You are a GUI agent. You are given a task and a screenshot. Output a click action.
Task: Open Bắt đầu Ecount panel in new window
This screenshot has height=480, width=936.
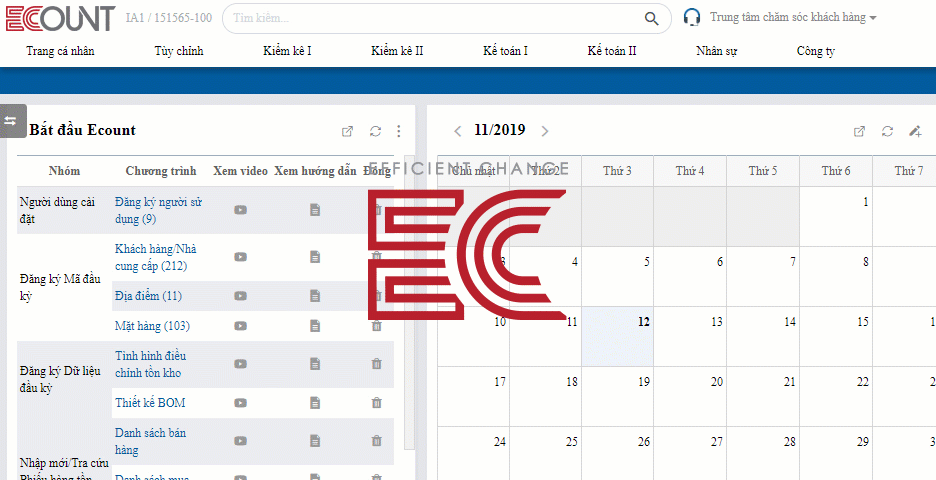click(347, 131)
